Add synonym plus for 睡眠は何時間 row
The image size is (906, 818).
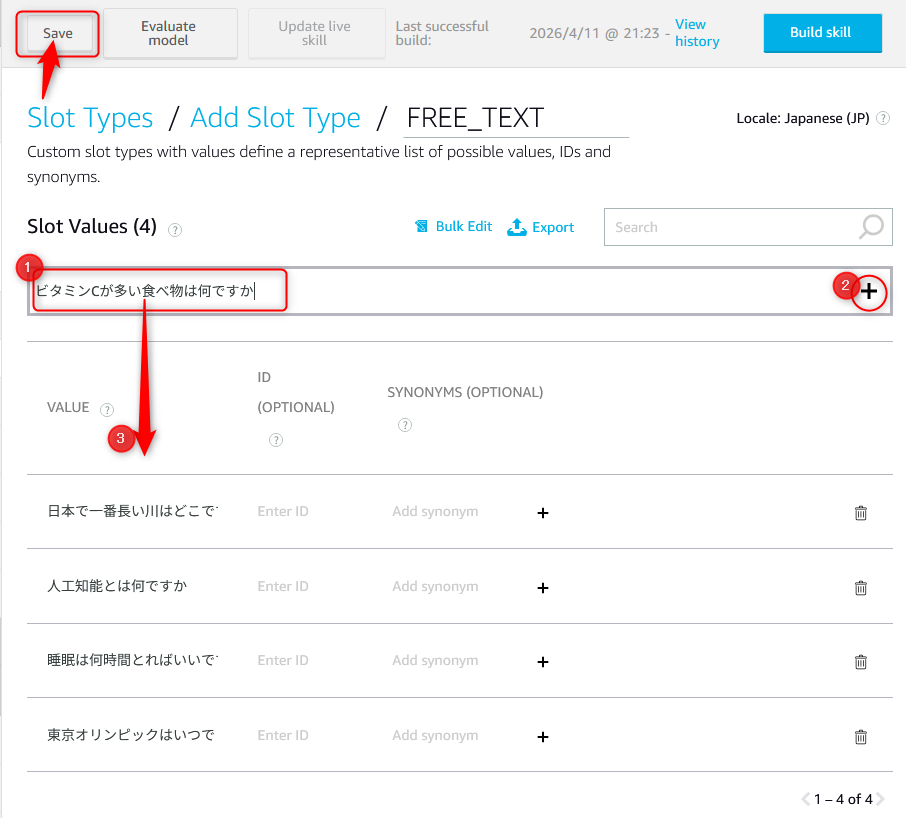click(x=543, y=661)
